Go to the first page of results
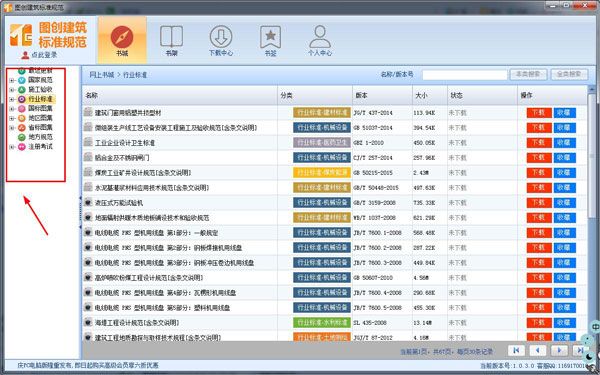The width and height of the screenshot is (600, 375). [x=516, y=350]
